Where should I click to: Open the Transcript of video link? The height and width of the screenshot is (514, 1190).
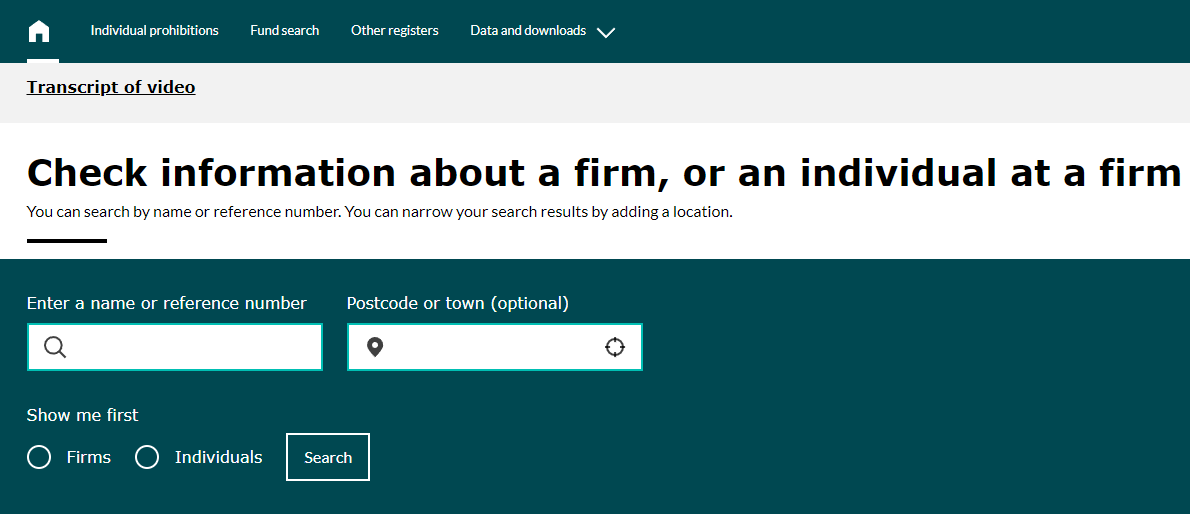point(111,87)
